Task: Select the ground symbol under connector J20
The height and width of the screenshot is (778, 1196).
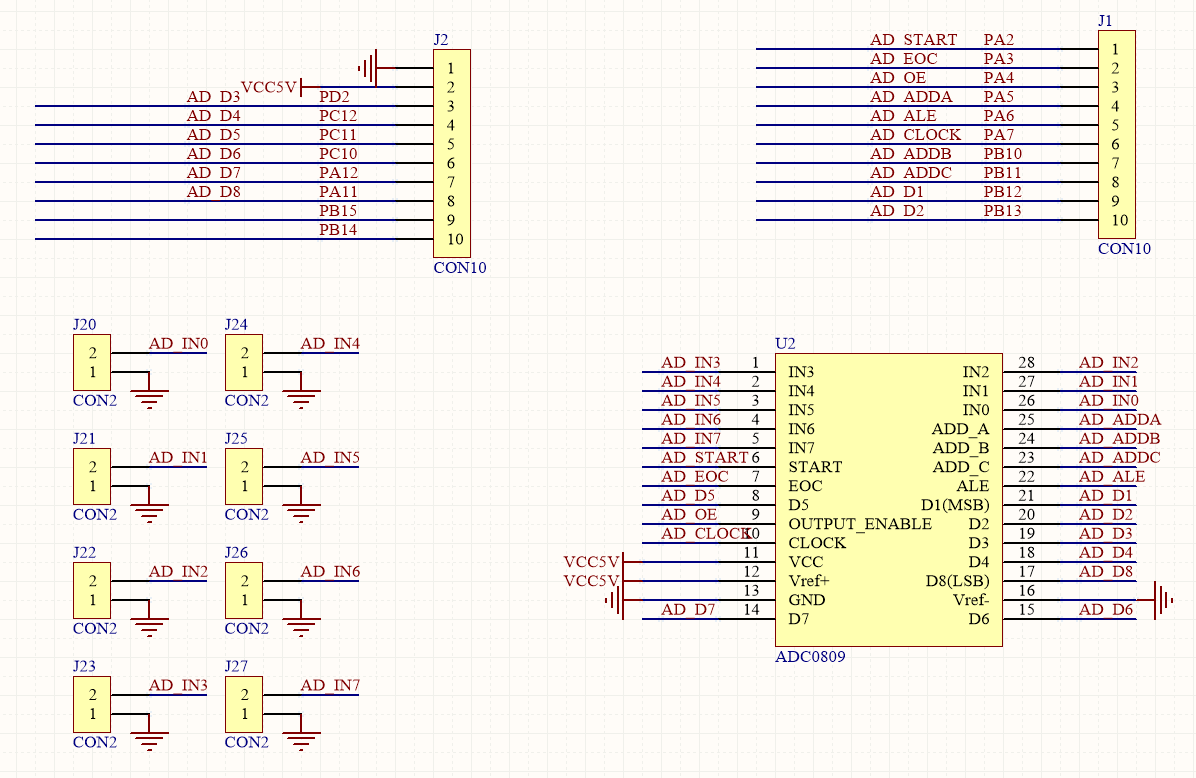Action: [149, 398]
